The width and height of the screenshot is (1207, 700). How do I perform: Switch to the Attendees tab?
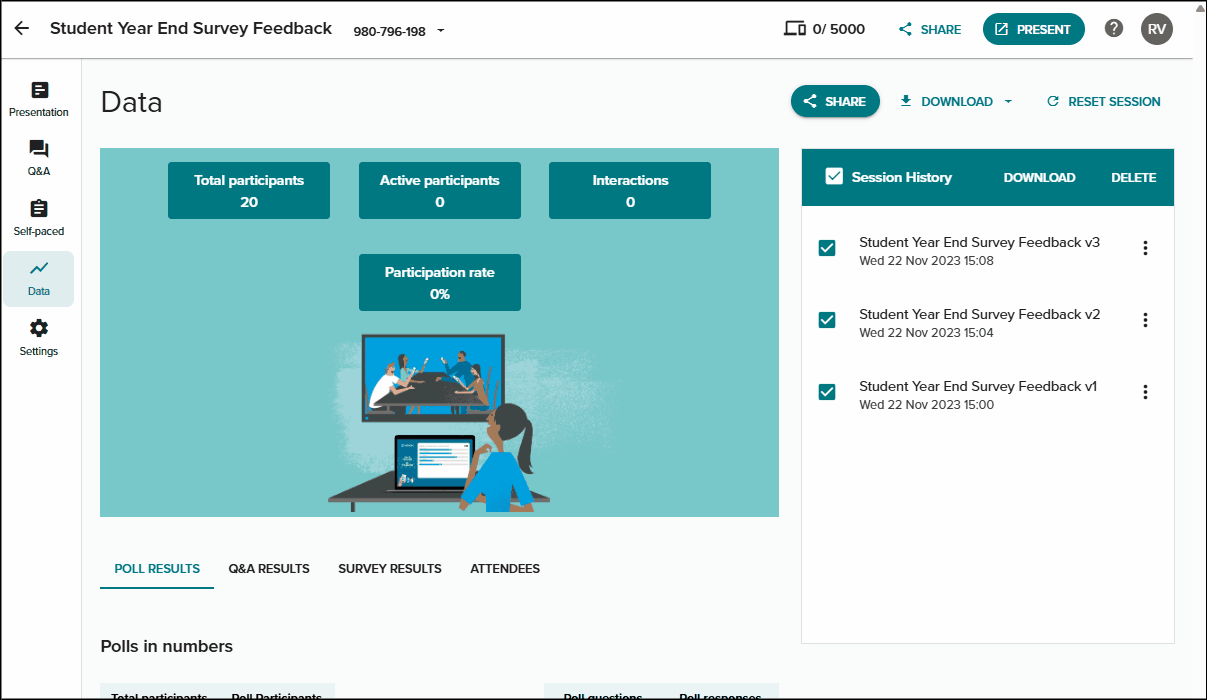505,569
